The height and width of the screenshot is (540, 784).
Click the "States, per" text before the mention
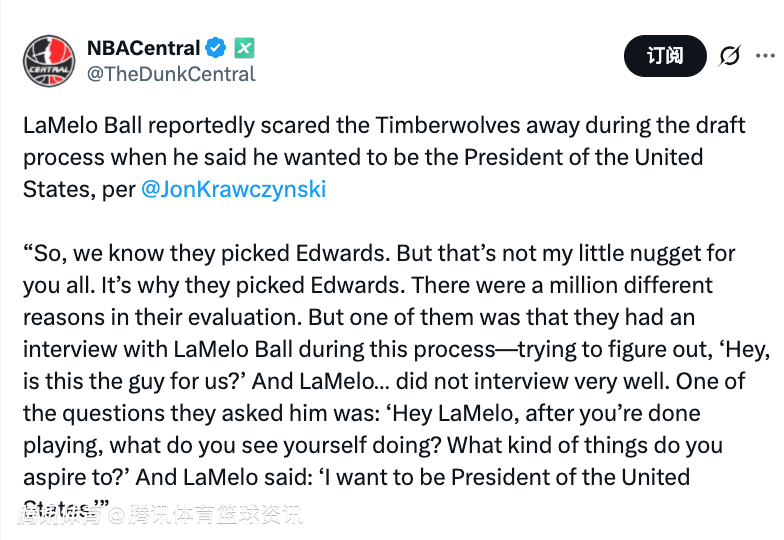(x=78, y=190)
